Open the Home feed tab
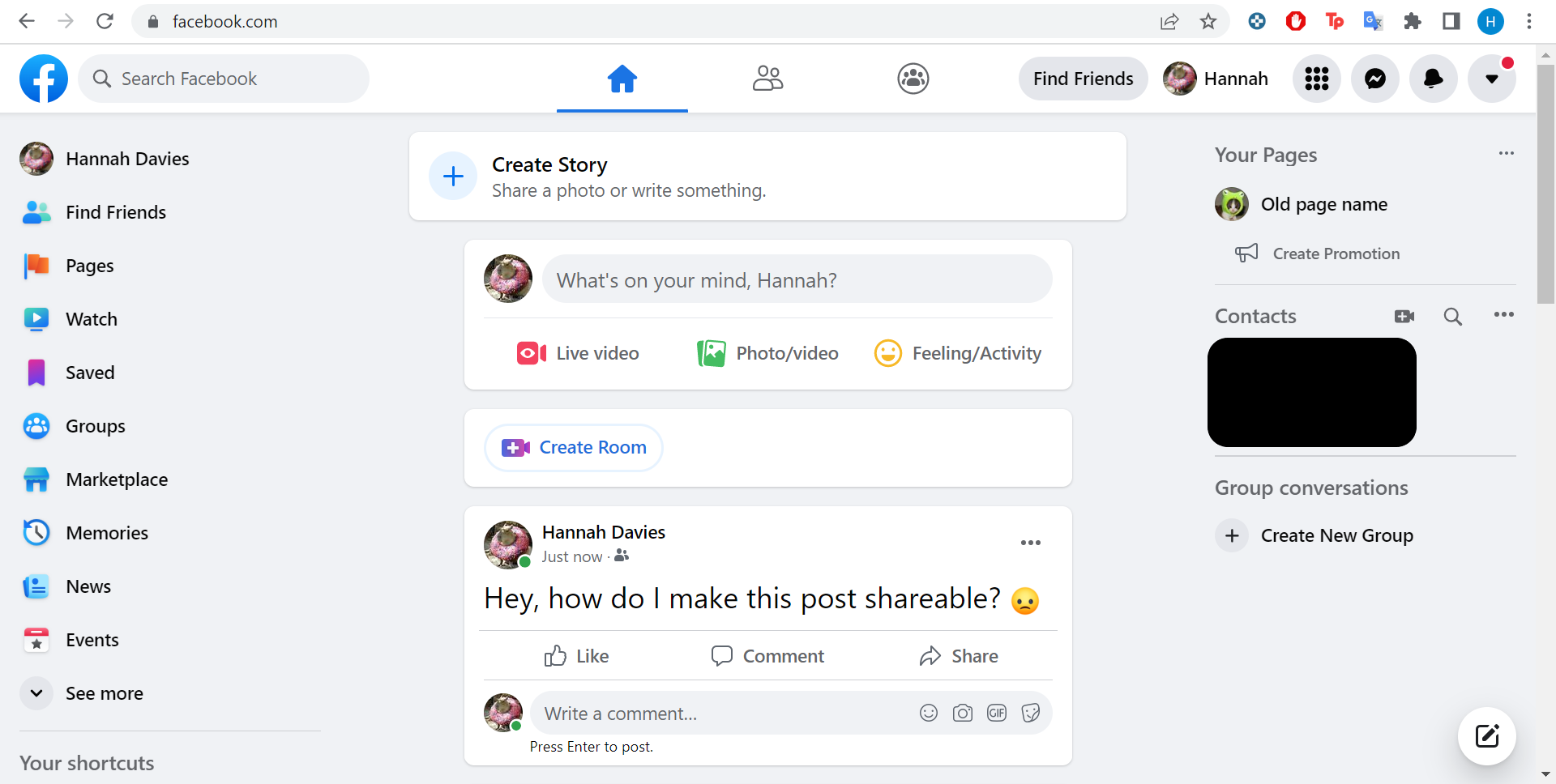 coord(622,79)
